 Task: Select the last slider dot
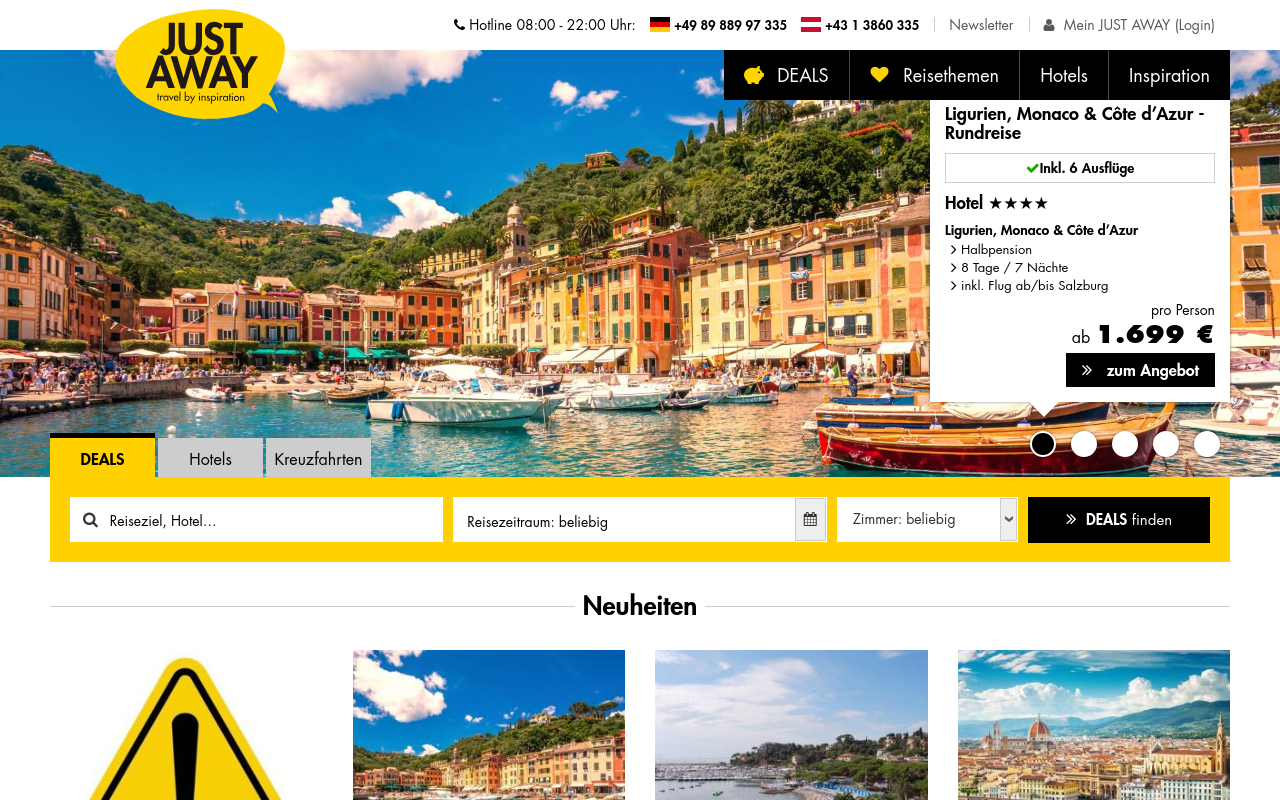click(x=1207, y=444)
